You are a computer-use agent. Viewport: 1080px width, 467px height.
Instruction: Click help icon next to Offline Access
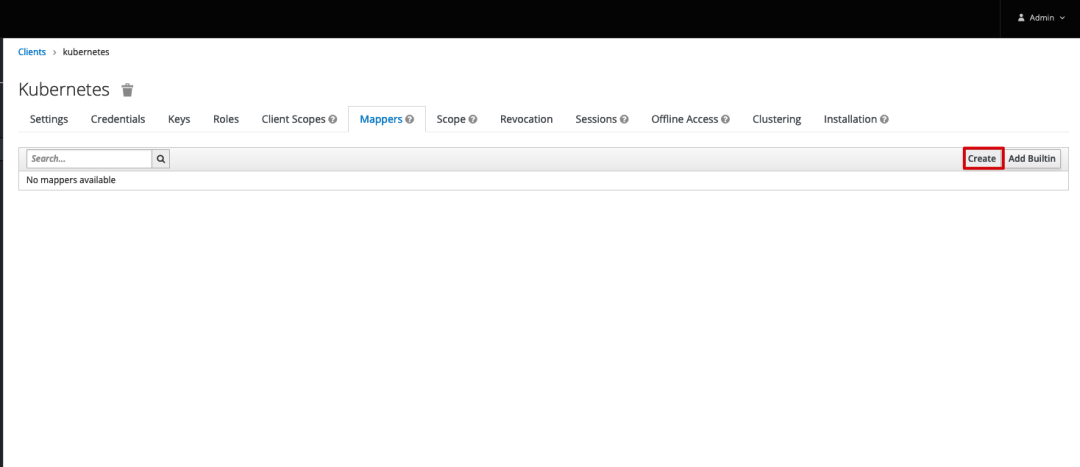725,119
